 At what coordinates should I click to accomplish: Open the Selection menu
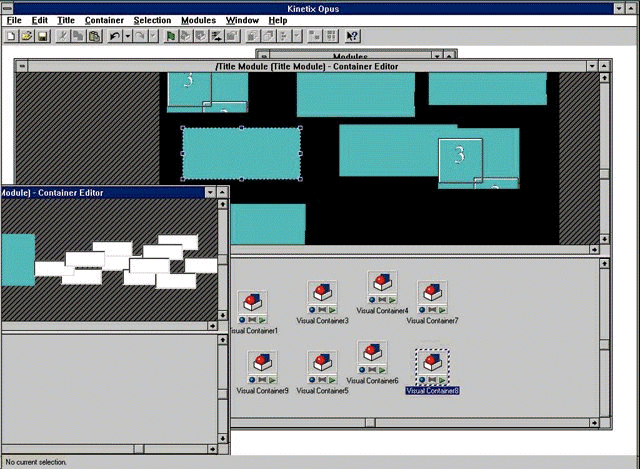coord(153,20)
